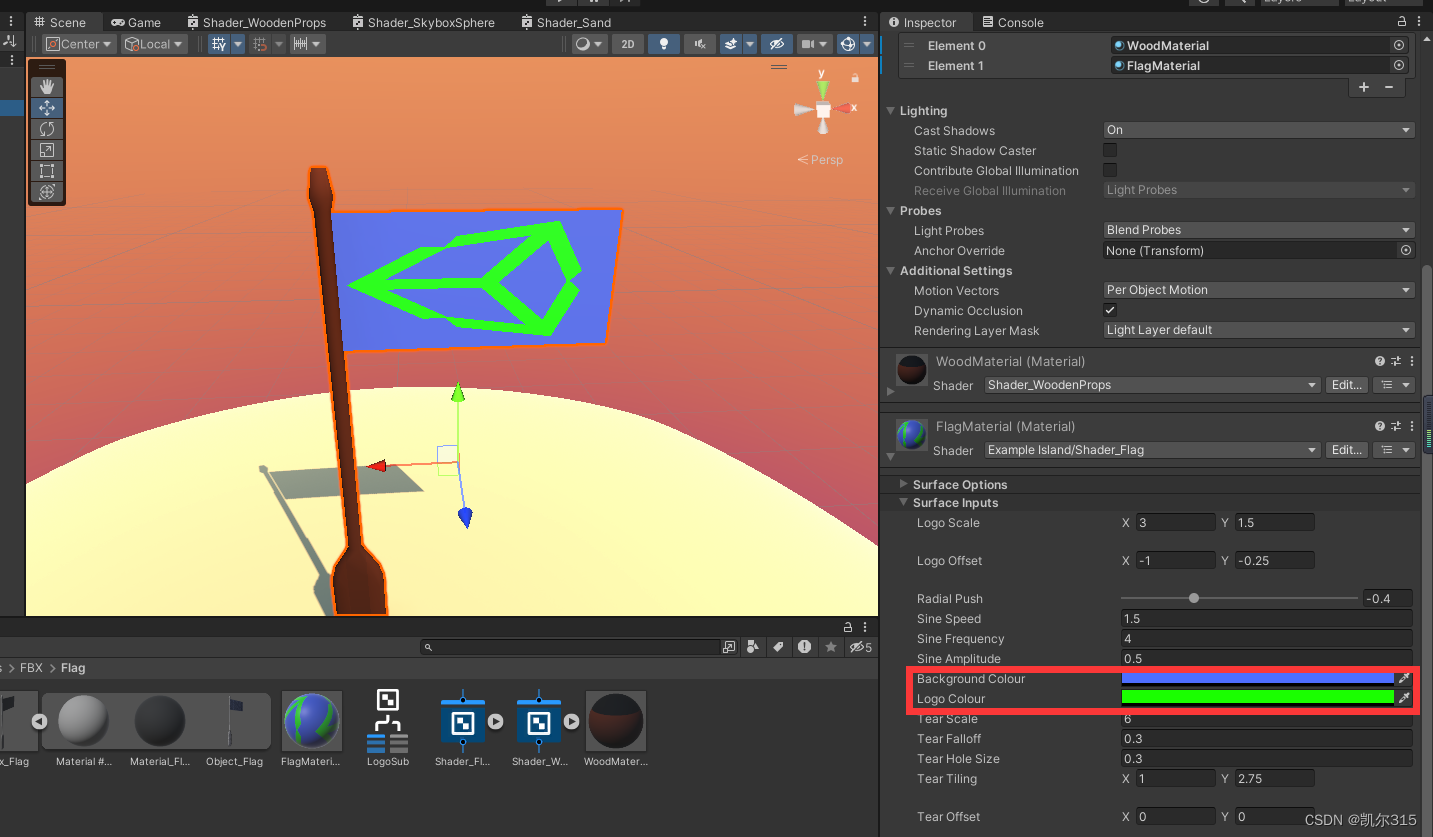Screen dimensions: 1433x837
Task: Select the Rect transform tool
Action: [x=47, y=171]
